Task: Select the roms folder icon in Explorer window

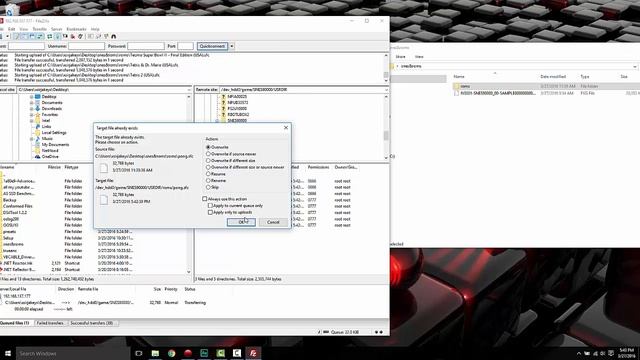Action: 456,86
